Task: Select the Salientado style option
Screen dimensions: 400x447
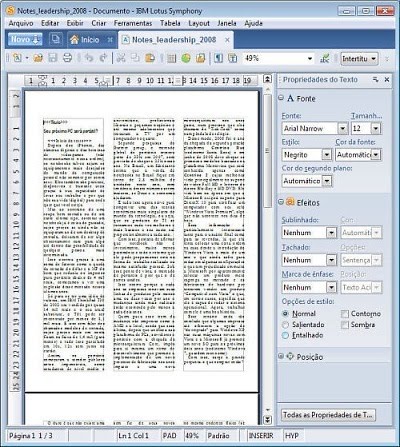Action: (285, 325)
